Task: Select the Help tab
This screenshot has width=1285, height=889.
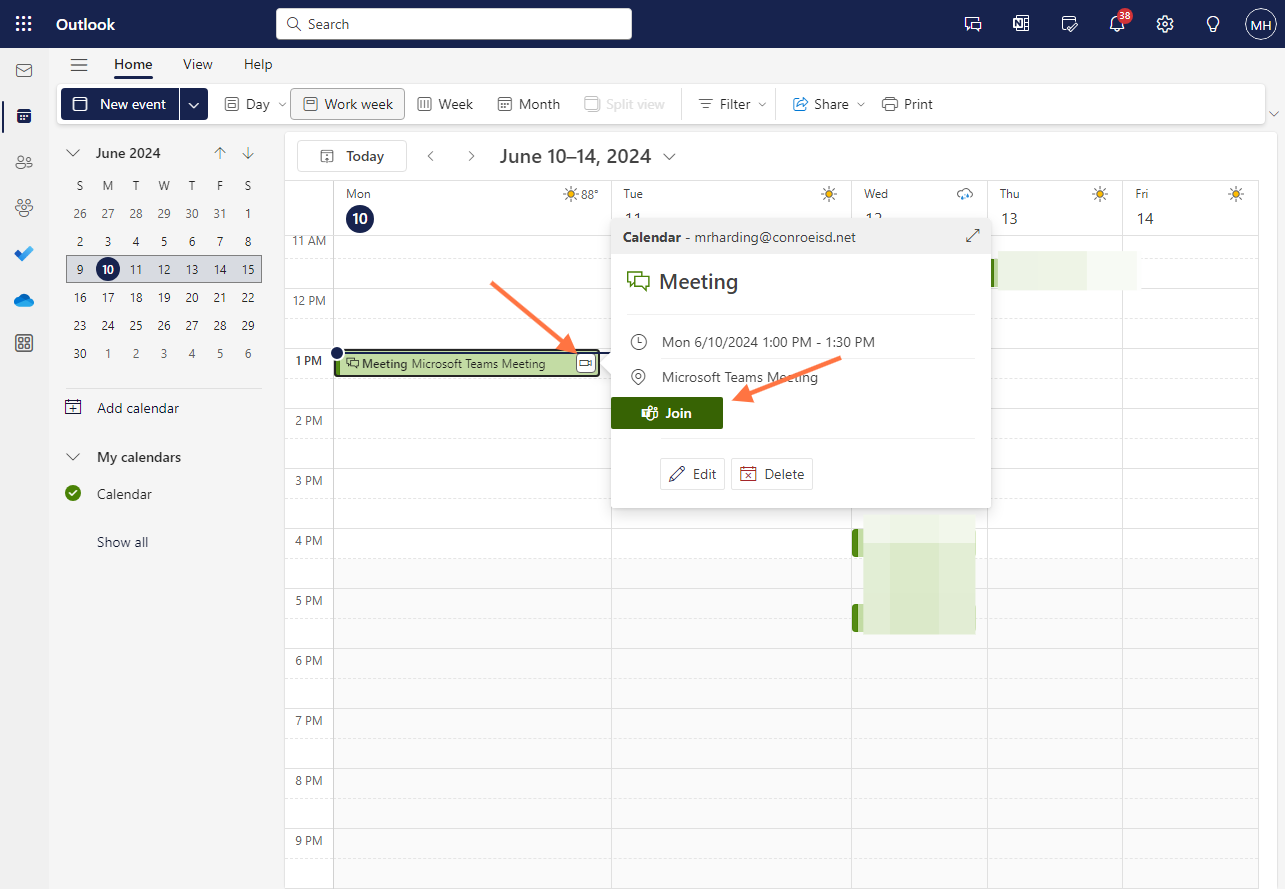Action: pyautogui.click(x=258, y=65)
